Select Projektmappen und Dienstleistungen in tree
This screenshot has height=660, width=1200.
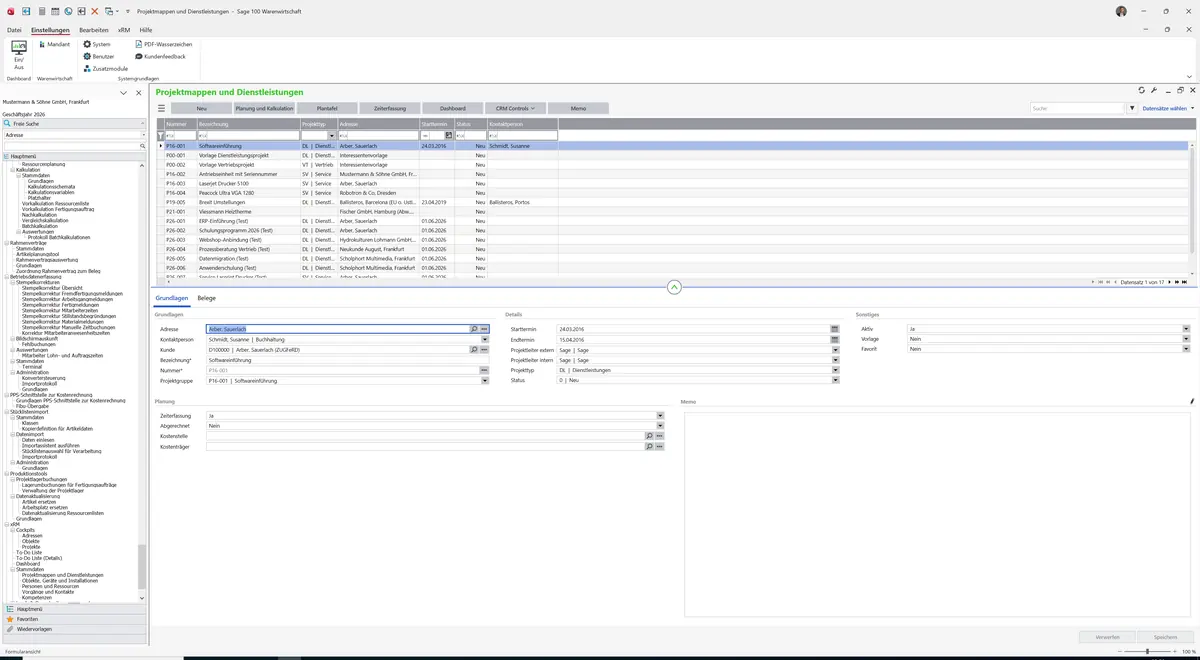62,575
